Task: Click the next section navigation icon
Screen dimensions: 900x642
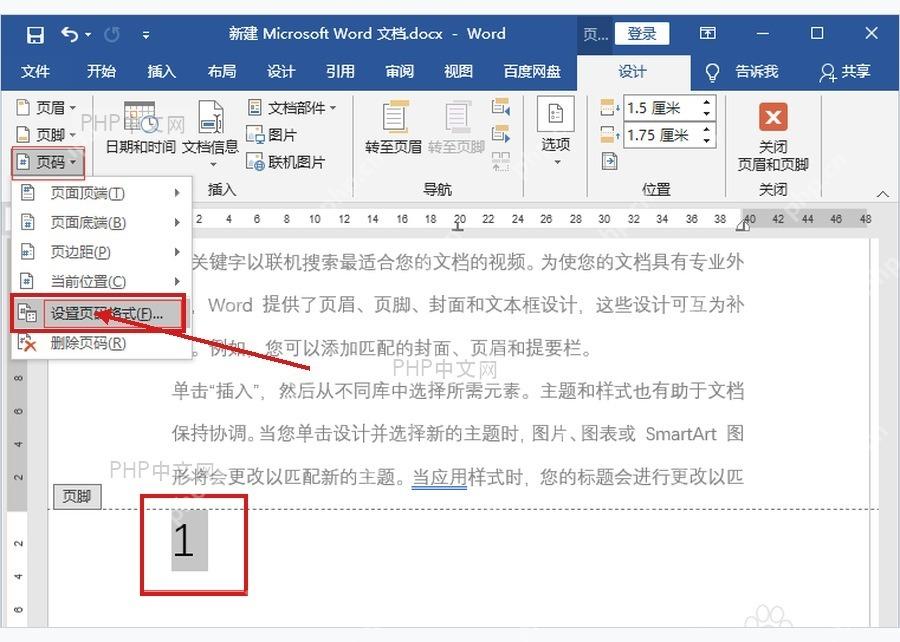Action: click(x=501, y=134)
